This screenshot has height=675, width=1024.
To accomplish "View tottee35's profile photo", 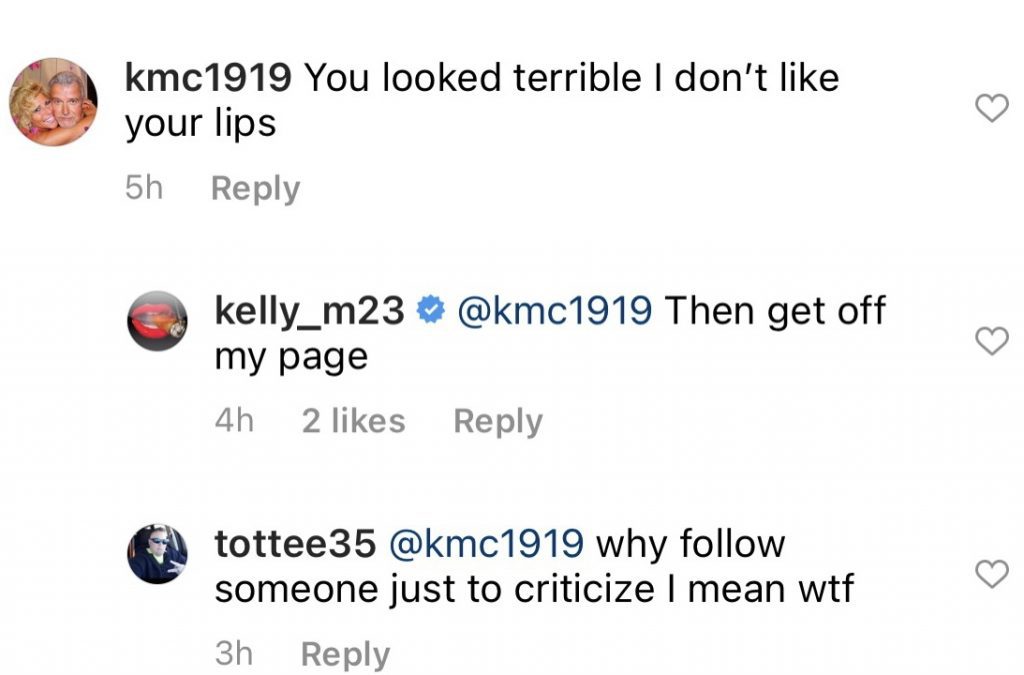I will tap(157, 554).
